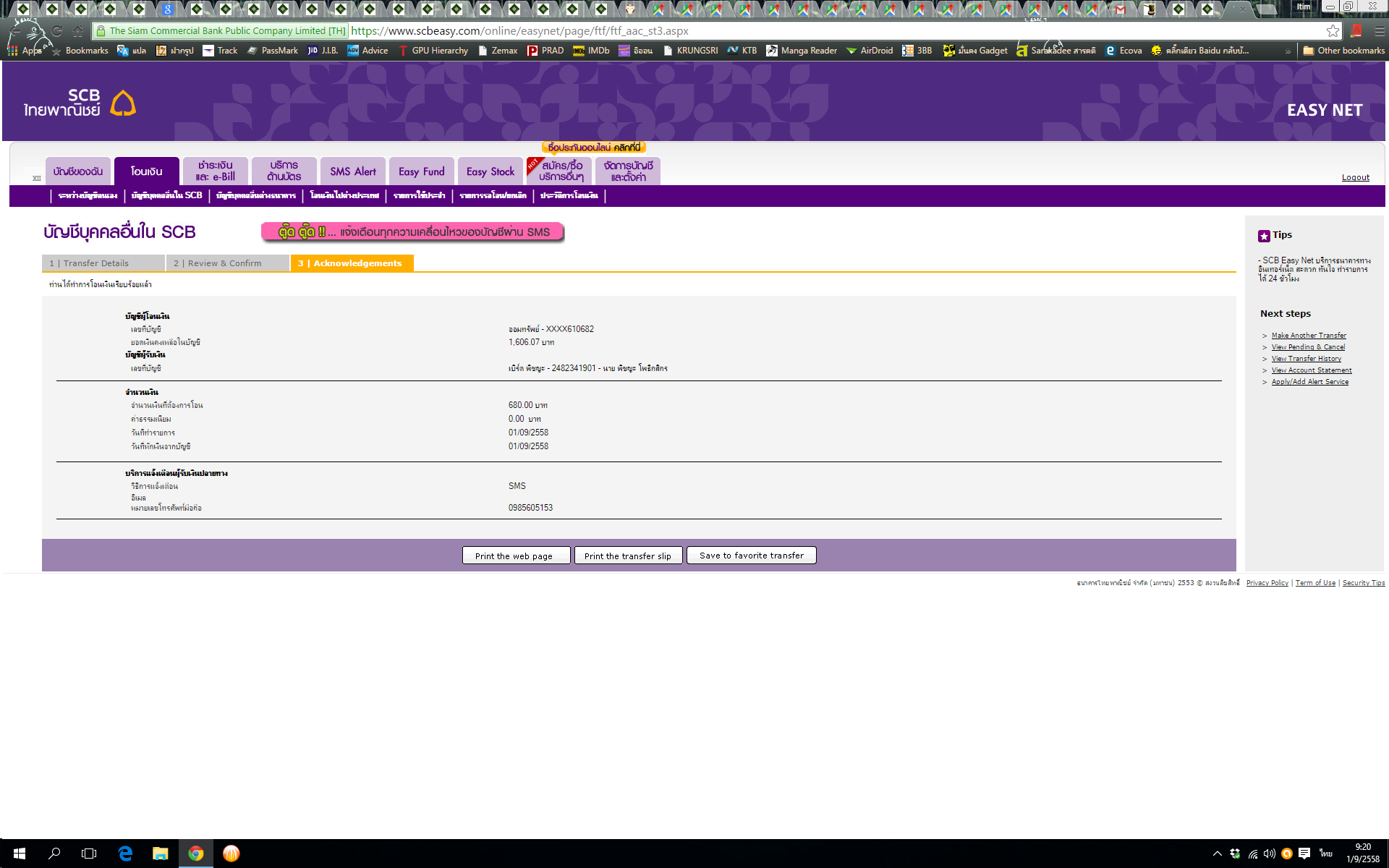Viewport: 1389px width, 868px height.
Task: Open Action Center notification icon
Action: (1304, 854)
